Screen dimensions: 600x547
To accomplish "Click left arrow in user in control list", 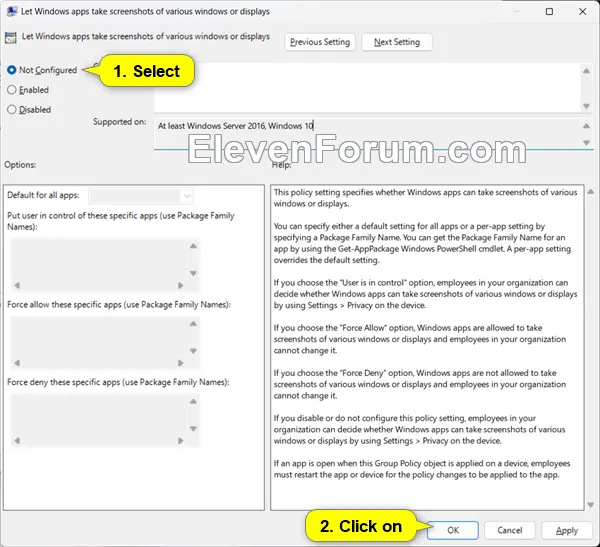I will (x=17, y=286).
